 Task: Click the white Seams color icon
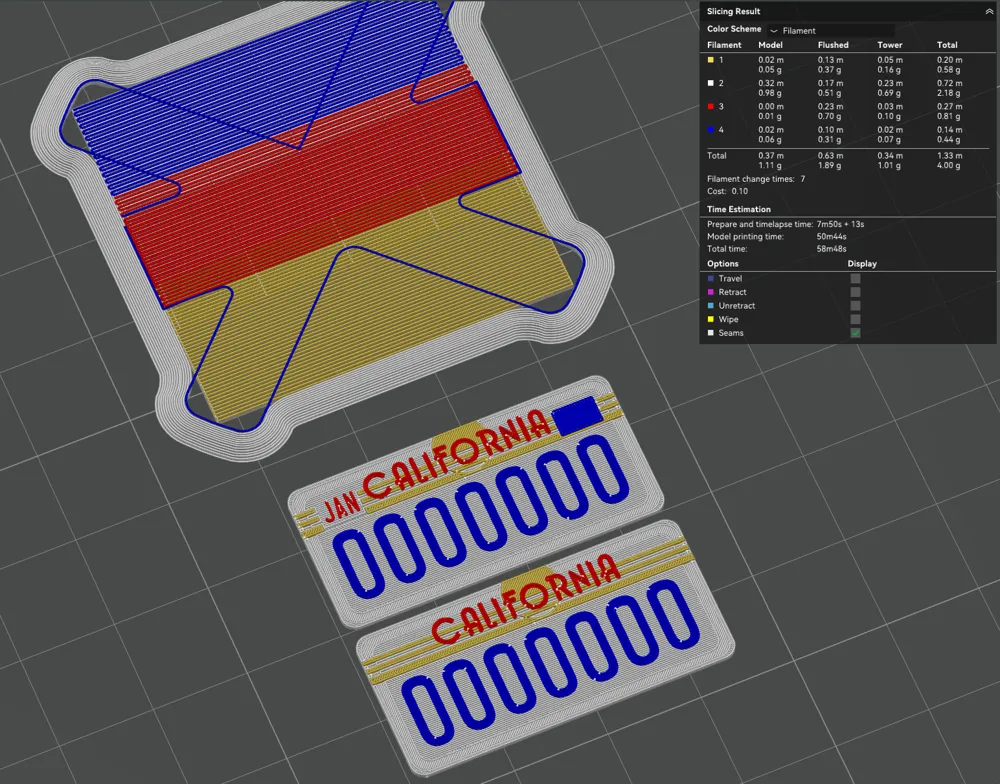point(710,333)
